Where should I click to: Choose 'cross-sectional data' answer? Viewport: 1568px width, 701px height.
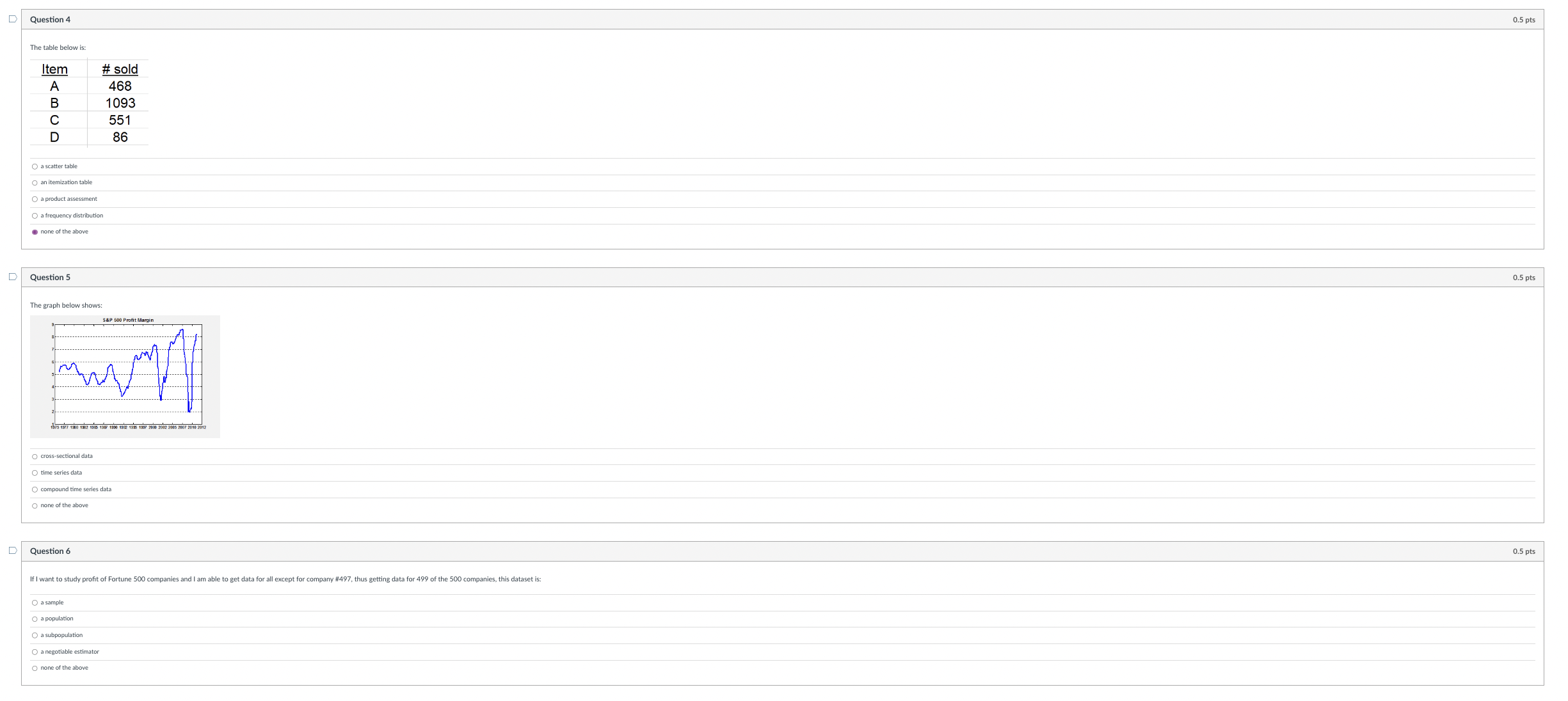point(35,457)
